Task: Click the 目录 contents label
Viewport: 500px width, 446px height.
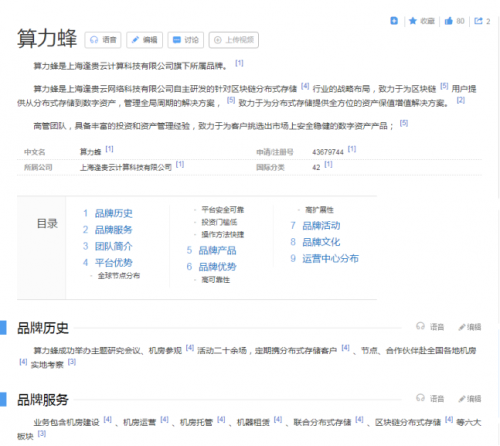Action: pyautogui.click(x=47, y=224)
